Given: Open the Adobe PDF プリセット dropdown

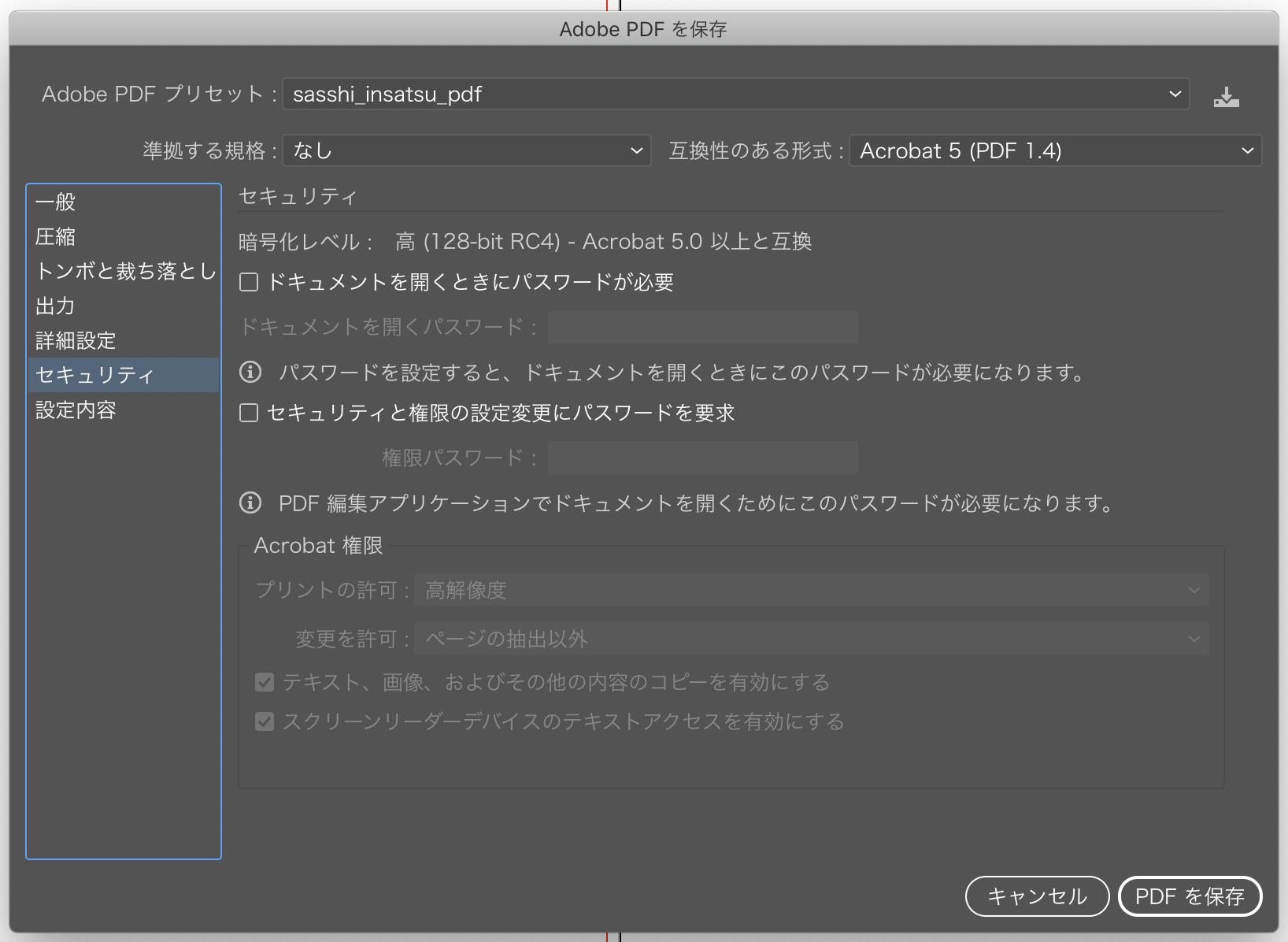Looking at the screenshot, I should 735,95.
